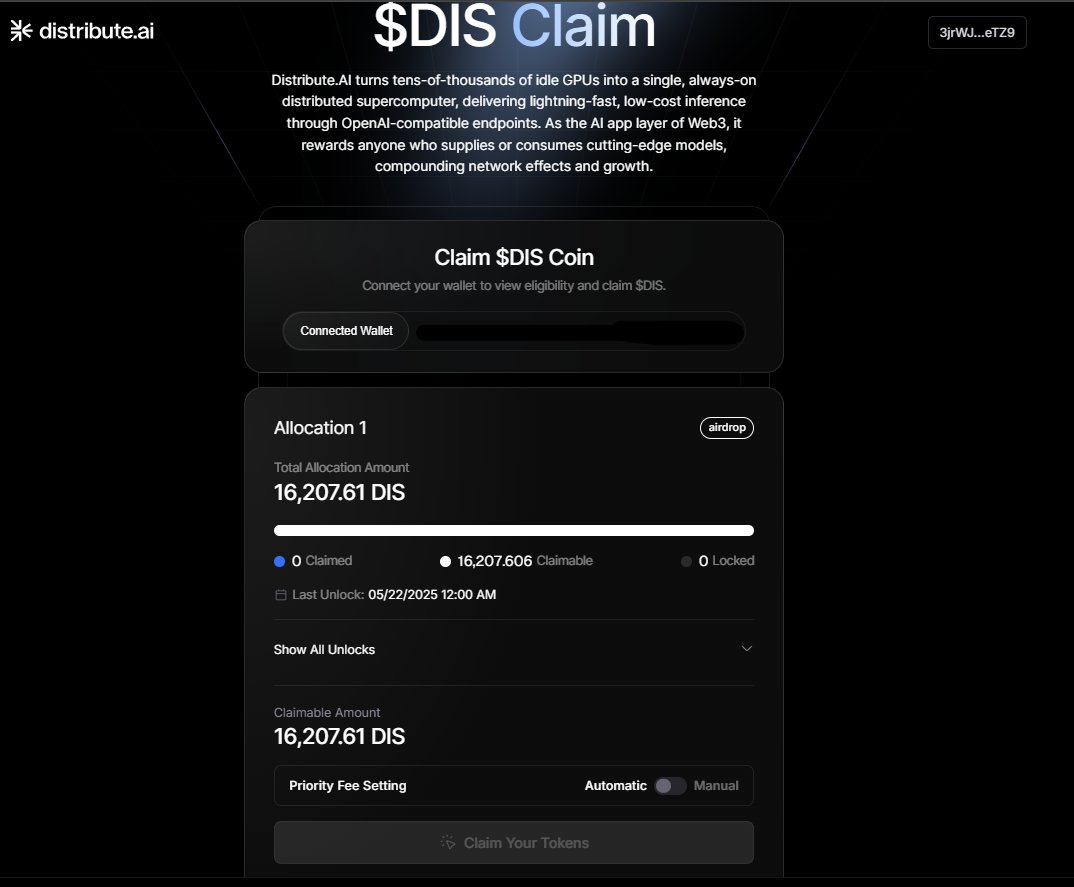Click the airdrop badge
The width and height of the screenshot is (1074, 887).
pyautogui.click(x=727, y=427)
